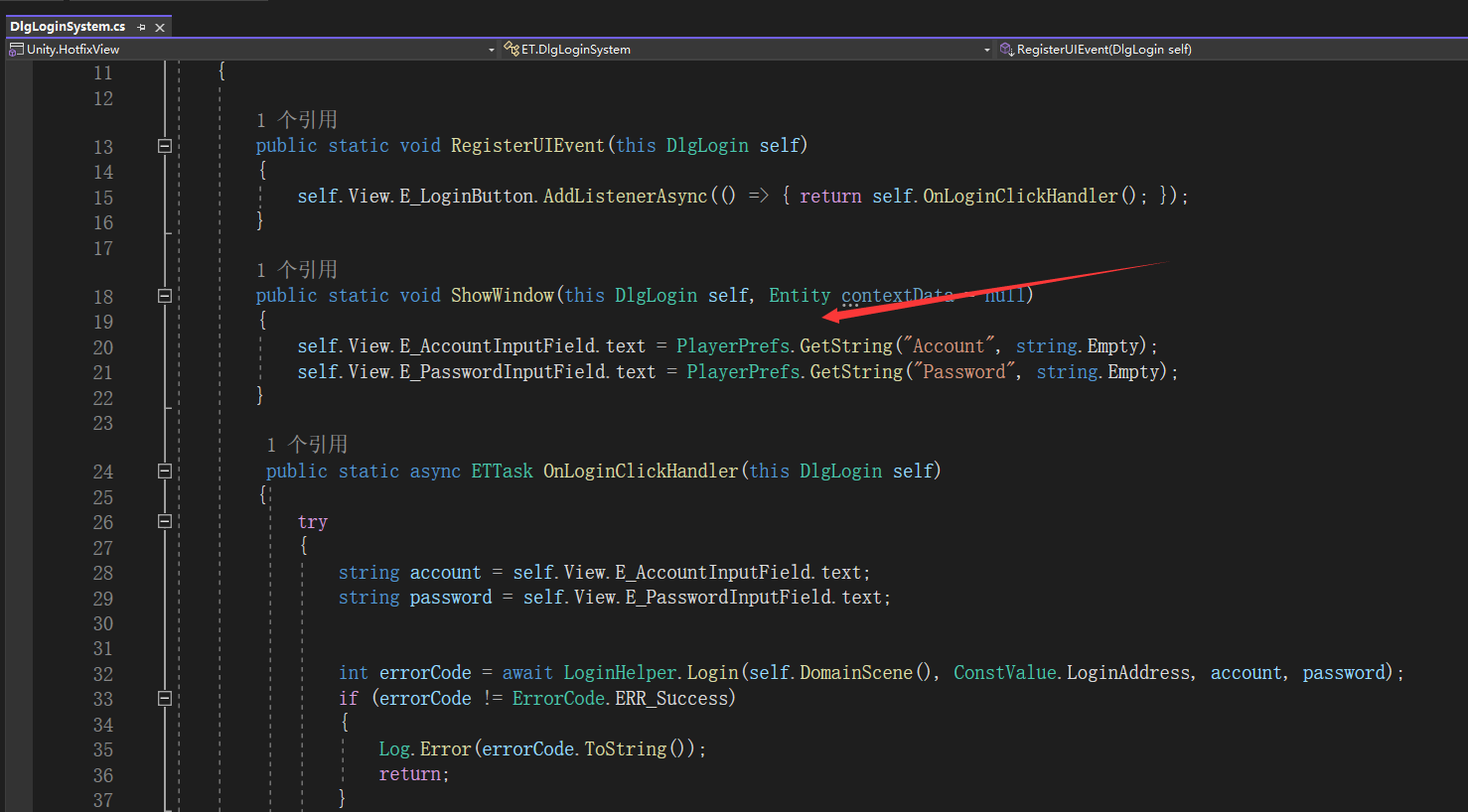Click the class icon beside ET.DlgLoginSystem

[512, 49]
